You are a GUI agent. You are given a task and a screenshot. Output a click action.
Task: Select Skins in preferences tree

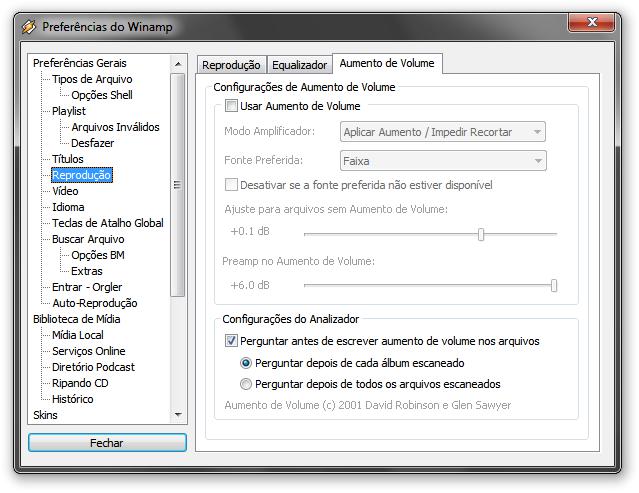tap(45, 415)
